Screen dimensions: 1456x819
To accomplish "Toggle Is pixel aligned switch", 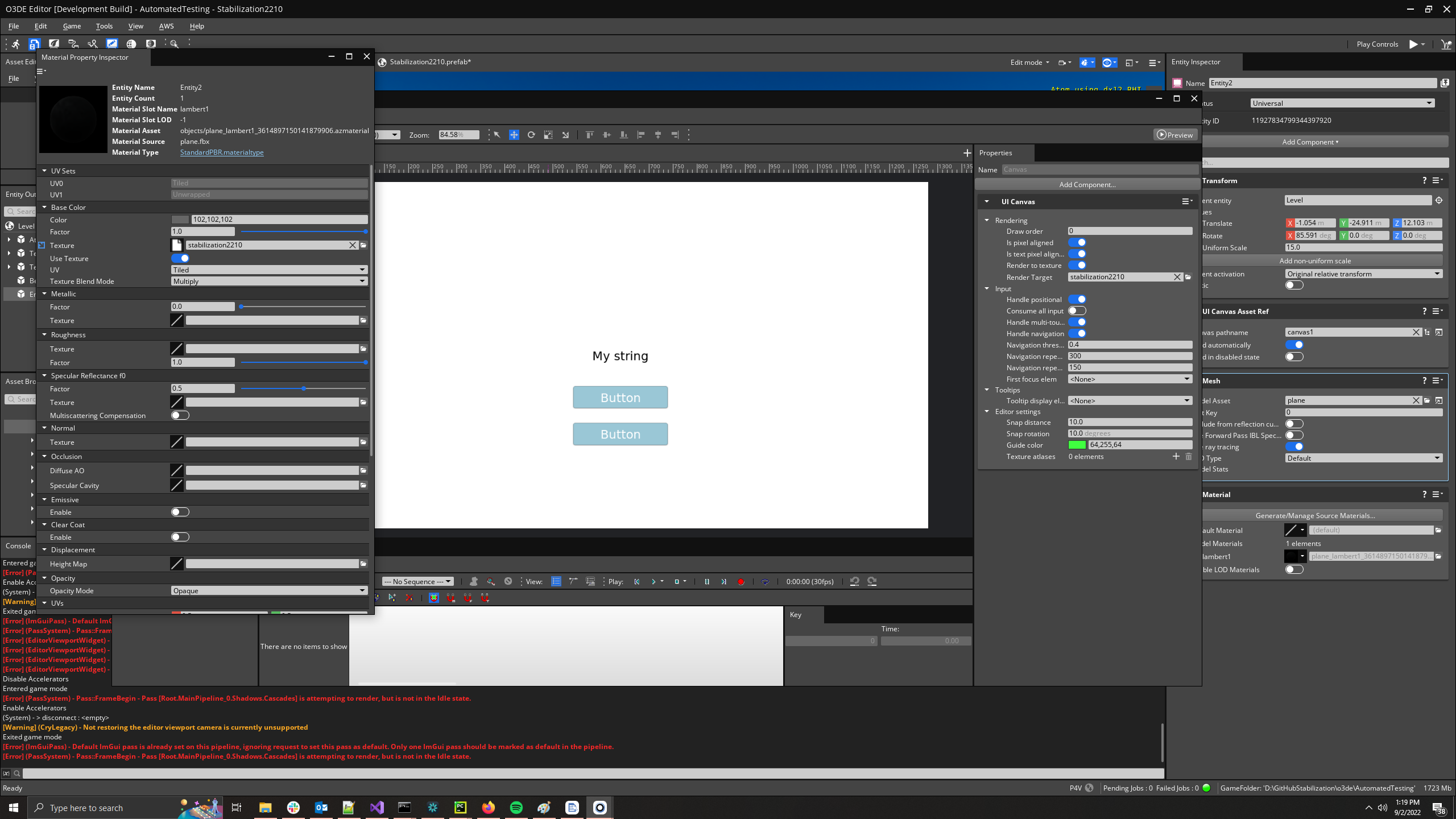I will [1077, 242].
